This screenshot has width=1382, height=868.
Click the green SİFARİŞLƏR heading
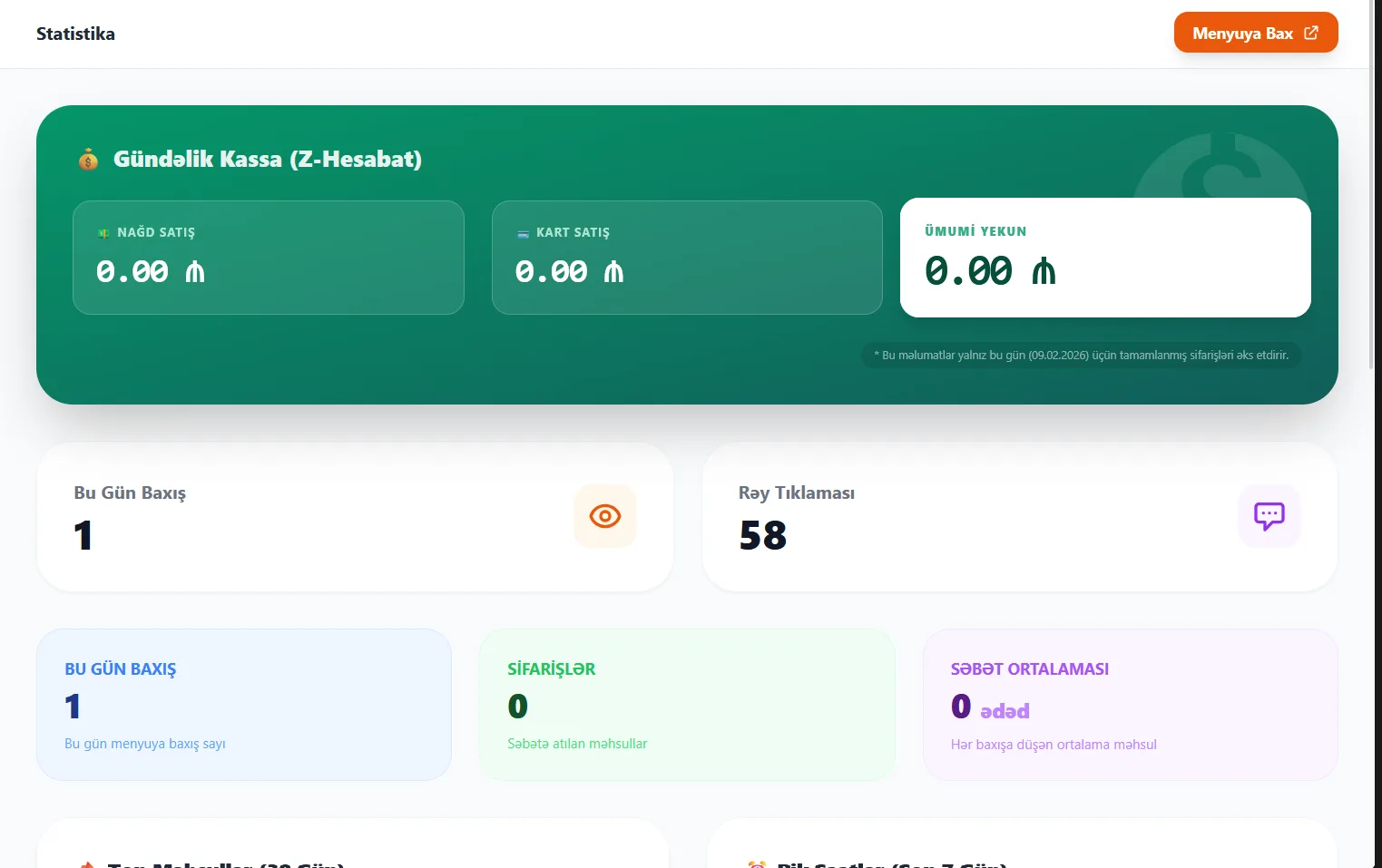(x=552, y=669)
